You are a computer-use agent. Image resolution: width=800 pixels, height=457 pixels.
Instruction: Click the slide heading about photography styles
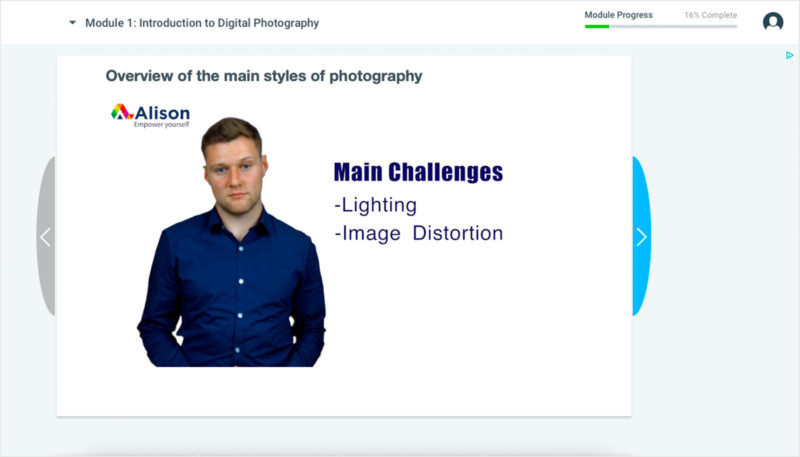(x=264, y=76)
